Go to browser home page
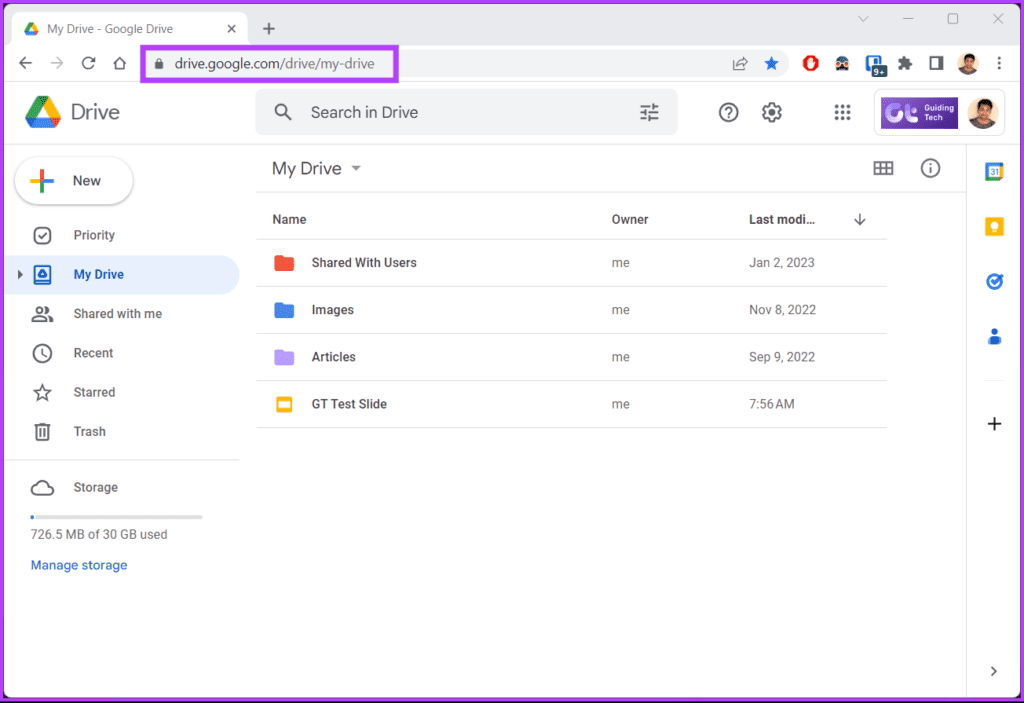 click(x=120, y=63)
